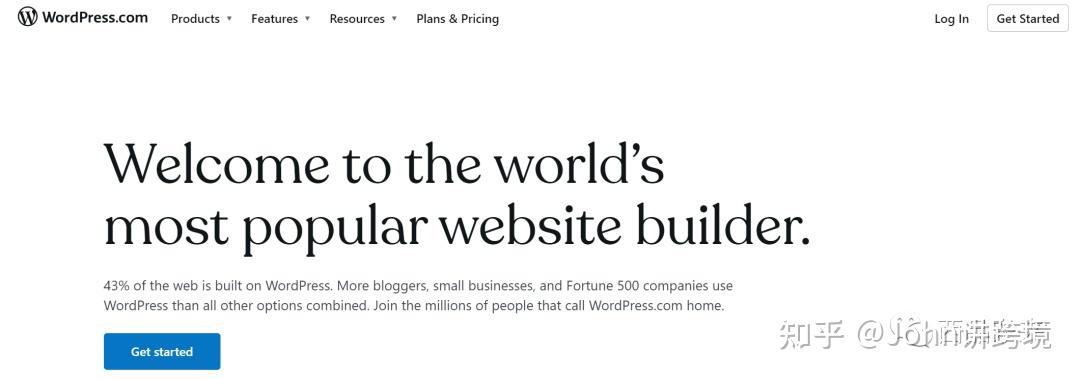Open the Resources menu
Image resolution: width=1080 pixels, height=379 pixels.
(357, 19)
